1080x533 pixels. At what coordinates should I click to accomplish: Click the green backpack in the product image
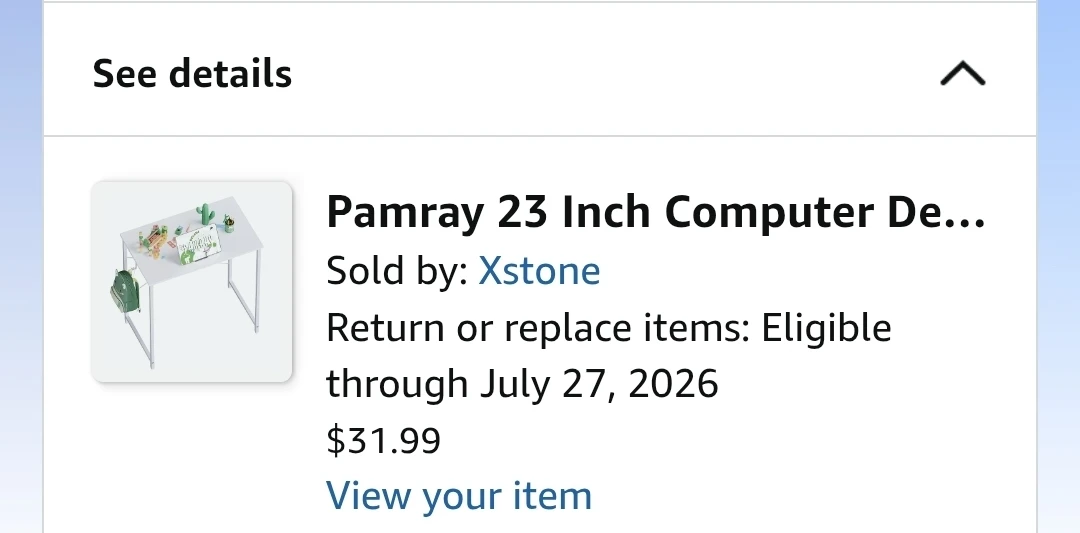tap(126, 292)
